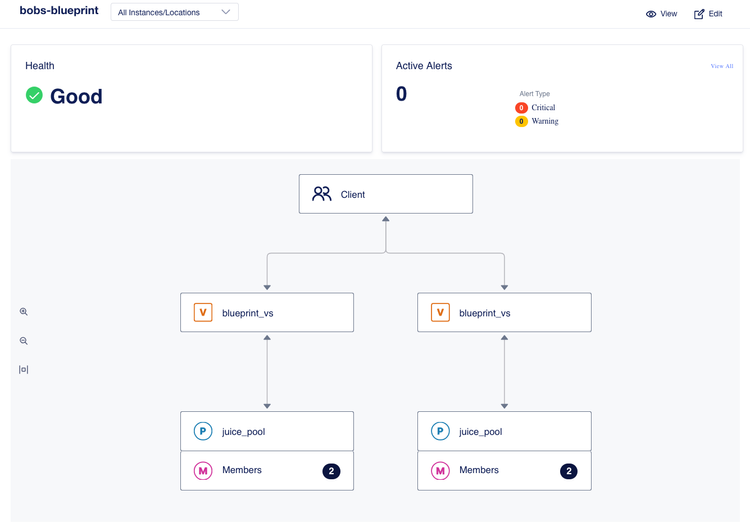Click the Edit button
This screenshot has width=750, height=531.
tap(708, 14)
